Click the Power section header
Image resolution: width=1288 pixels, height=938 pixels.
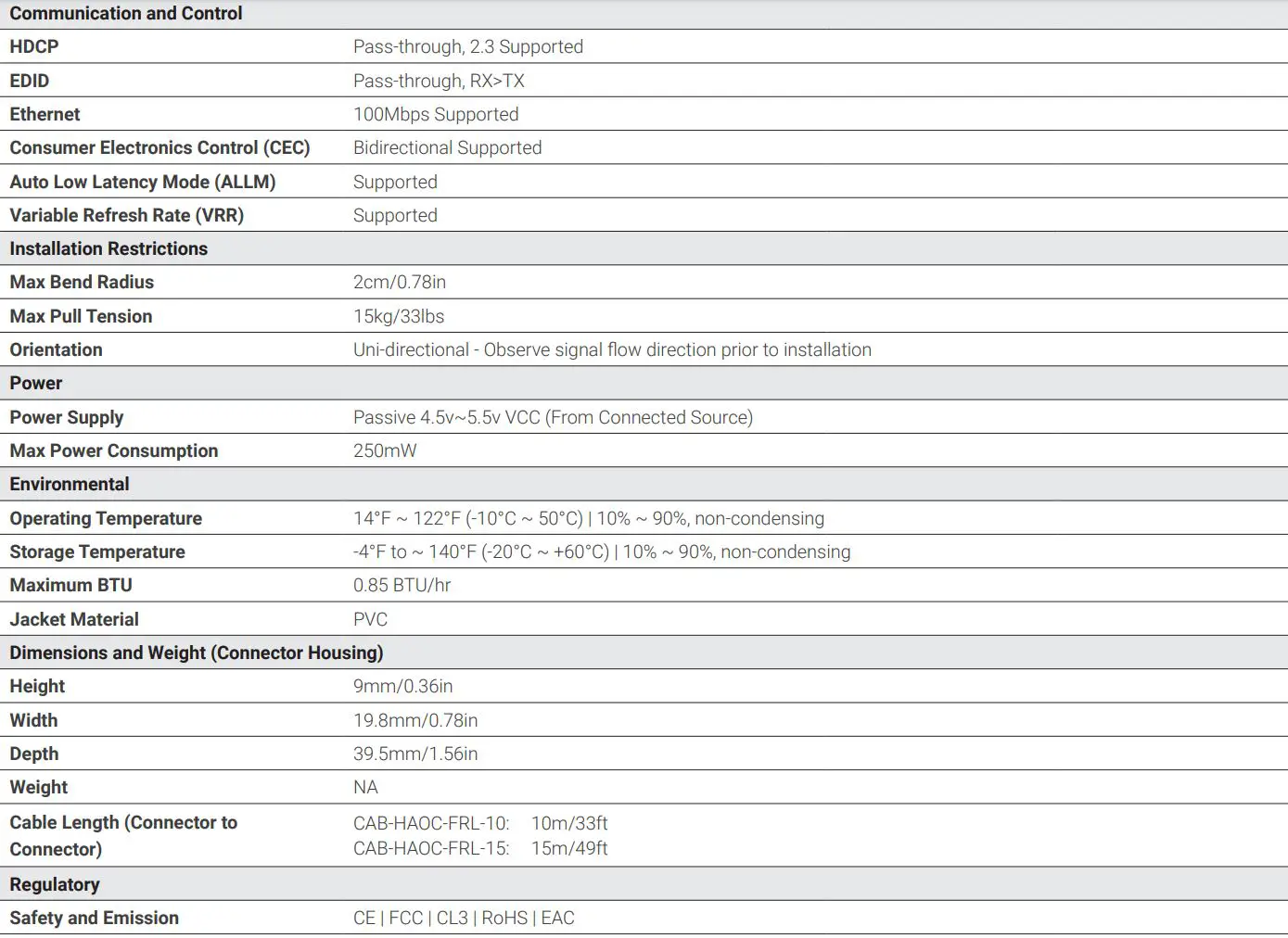pyautogui.click(x=36, y=383)
